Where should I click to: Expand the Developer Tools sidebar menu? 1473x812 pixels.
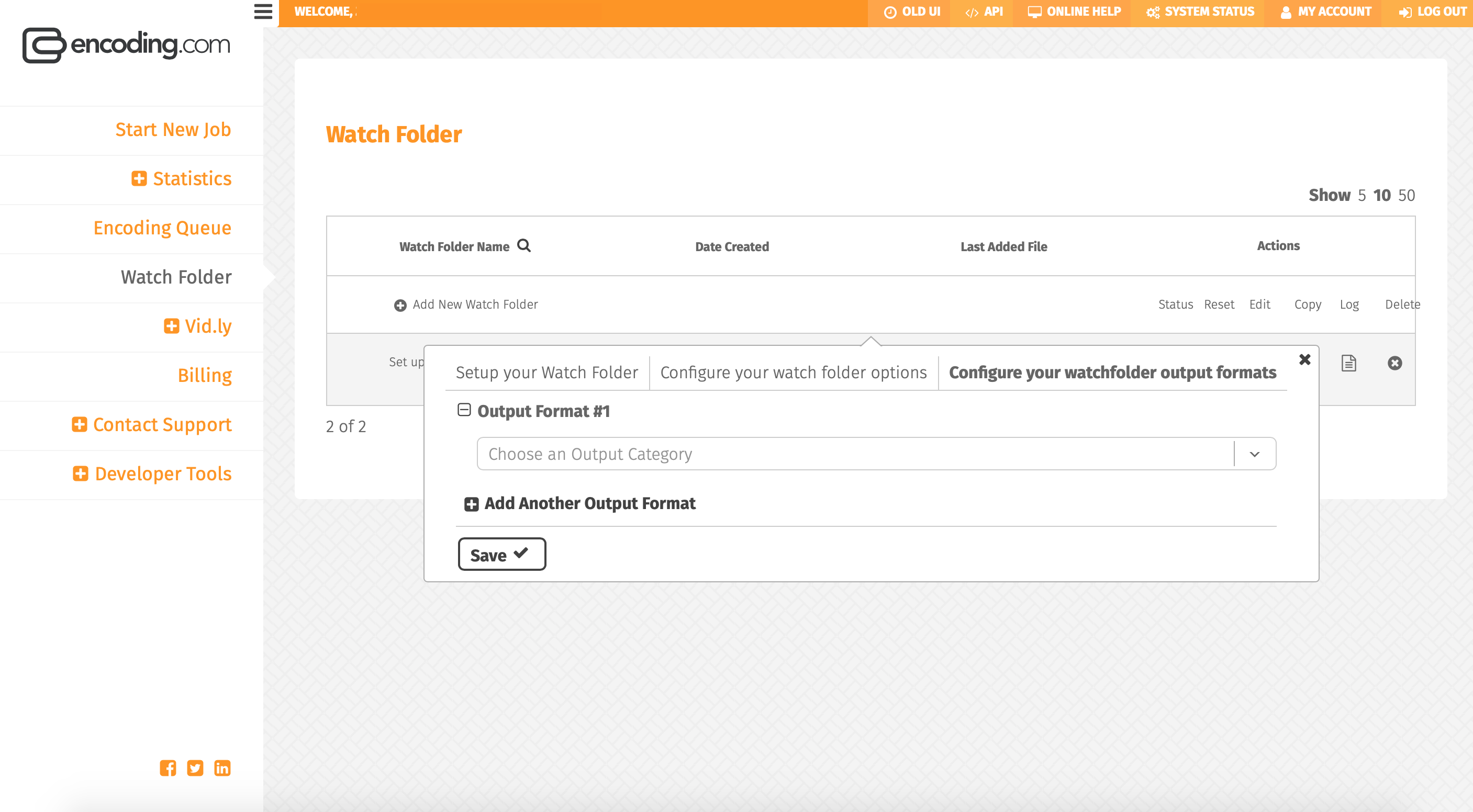(x=81, y=473)
